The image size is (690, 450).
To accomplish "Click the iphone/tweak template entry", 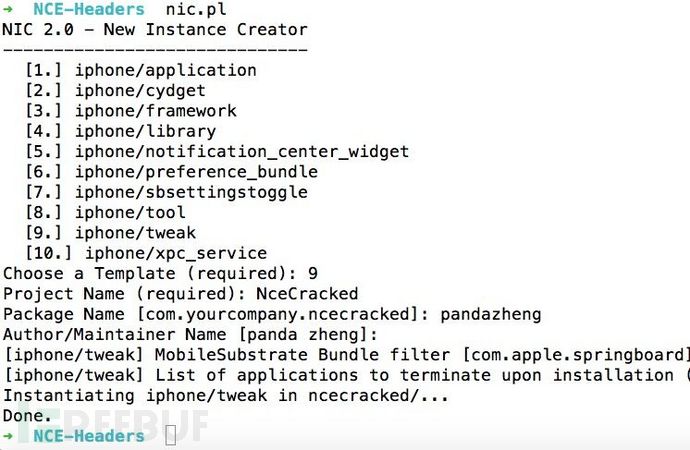I will pyautogui.click(x=111, y=233).
